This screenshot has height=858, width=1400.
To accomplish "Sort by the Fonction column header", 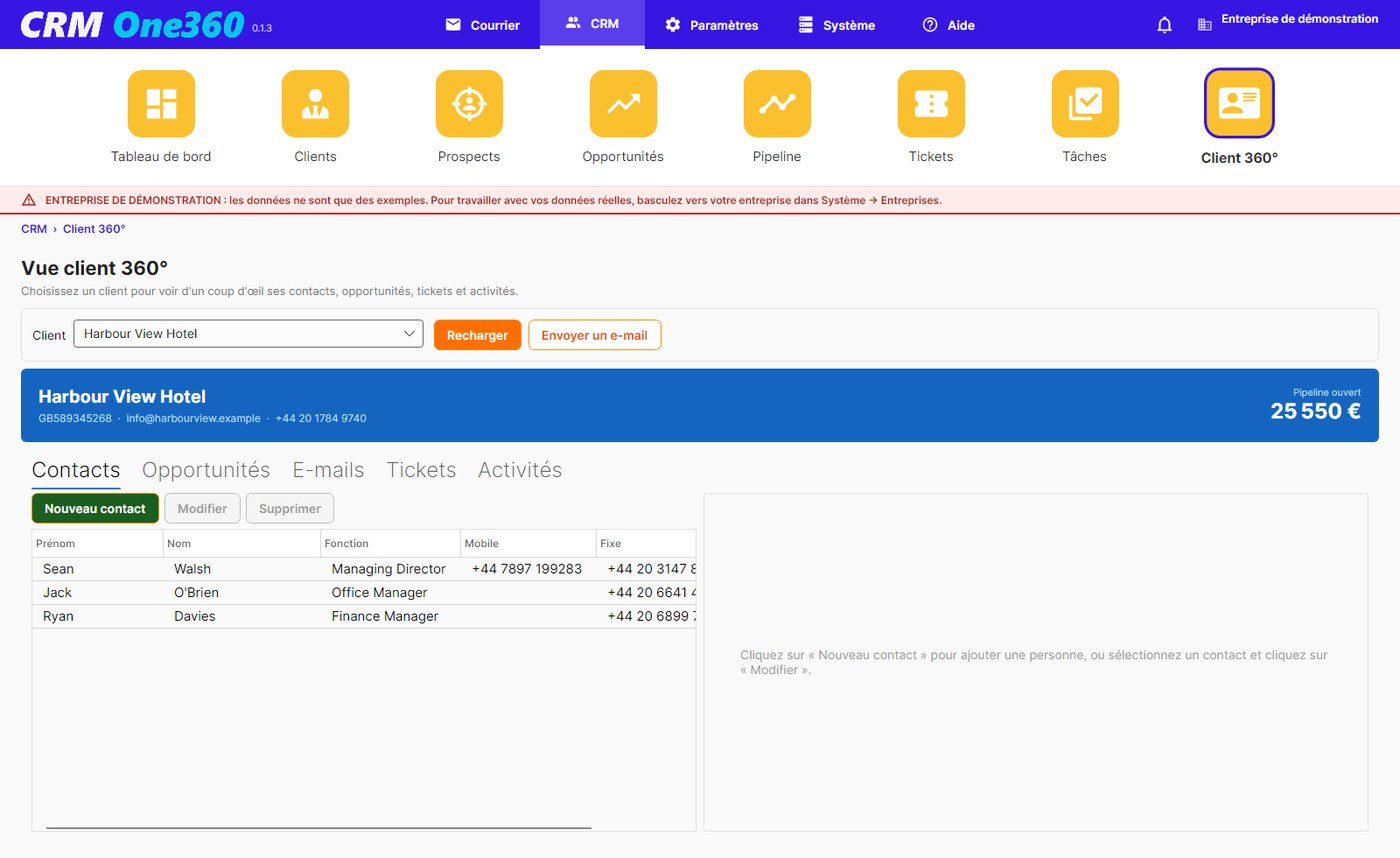I will point(391,543).
